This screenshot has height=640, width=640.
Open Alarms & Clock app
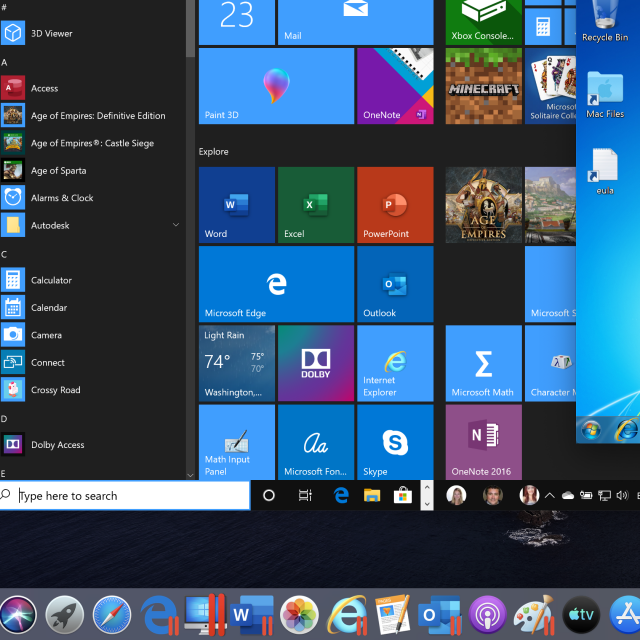click(92, 198)
